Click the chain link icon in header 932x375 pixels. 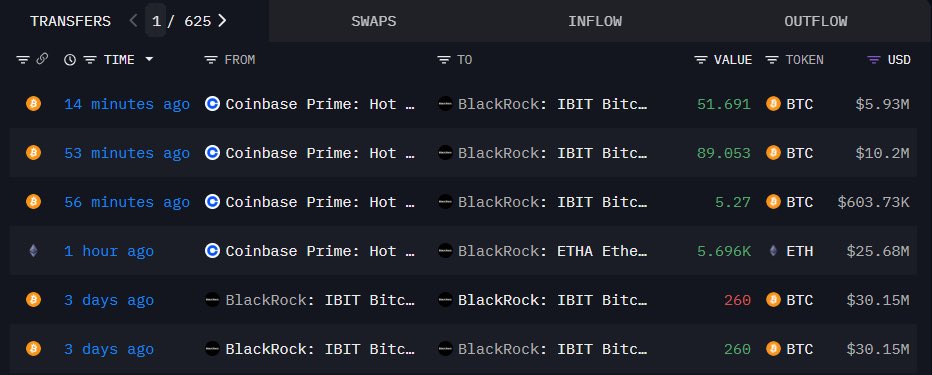(x=42, y=59)
